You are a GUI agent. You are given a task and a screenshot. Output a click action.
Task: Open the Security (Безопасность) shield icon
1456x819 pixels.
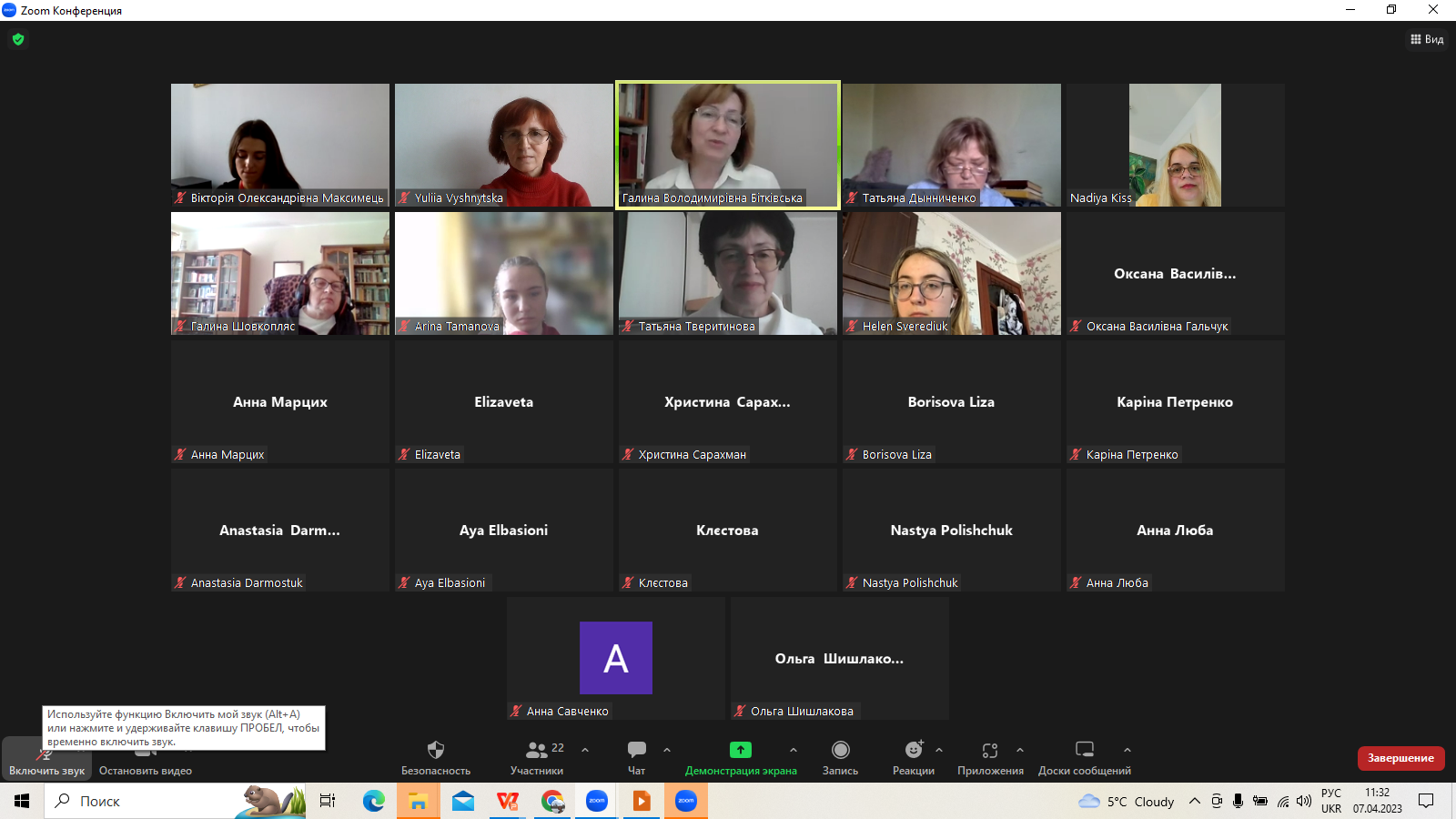click(x=435, y=751)
